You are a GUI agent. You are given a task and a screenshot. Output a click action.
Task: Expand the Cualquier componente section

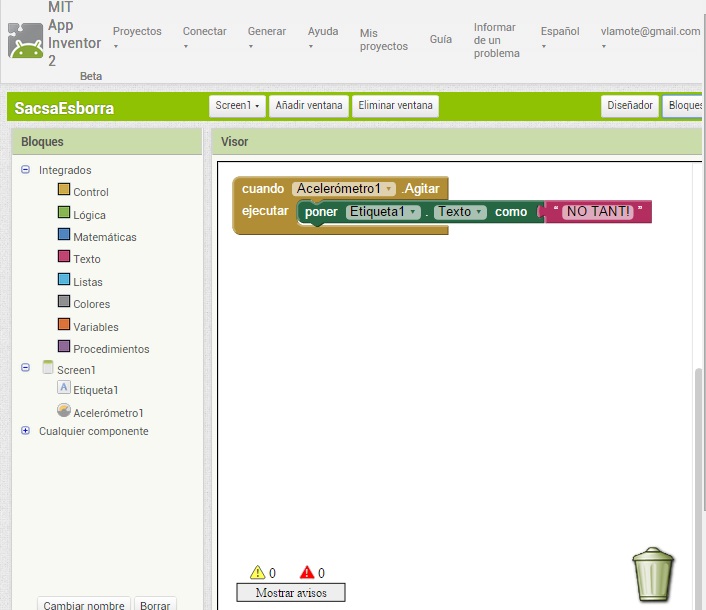[x=26, y=430]
